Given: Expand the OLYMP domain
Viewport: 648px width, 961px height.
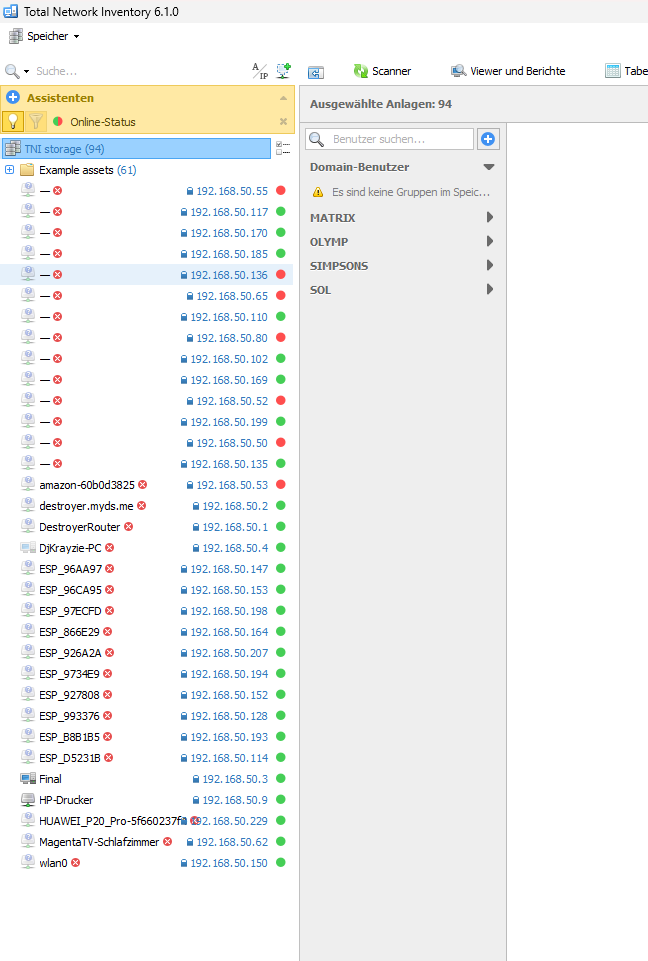Looking at the screenshot, I should pos(490,241).
